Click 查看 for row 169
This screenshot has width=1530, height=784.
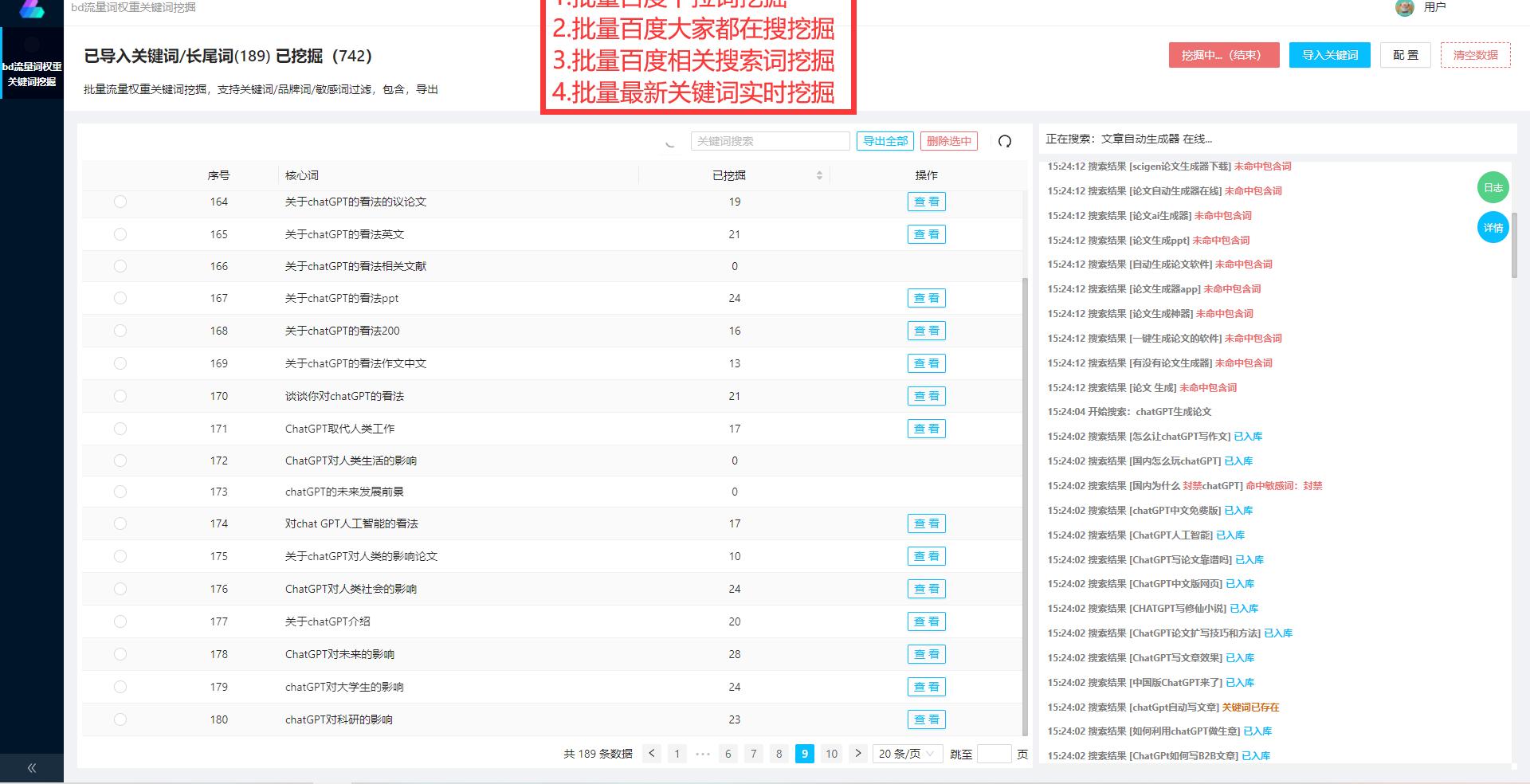pyautogui.click(x=926, y=363)
